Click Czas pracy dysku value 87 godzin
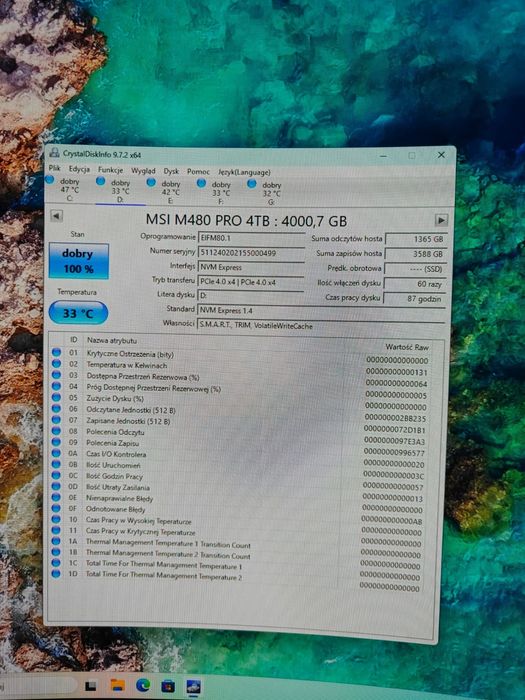The width and height of the screenshot is (525, 700). [415, 299]
